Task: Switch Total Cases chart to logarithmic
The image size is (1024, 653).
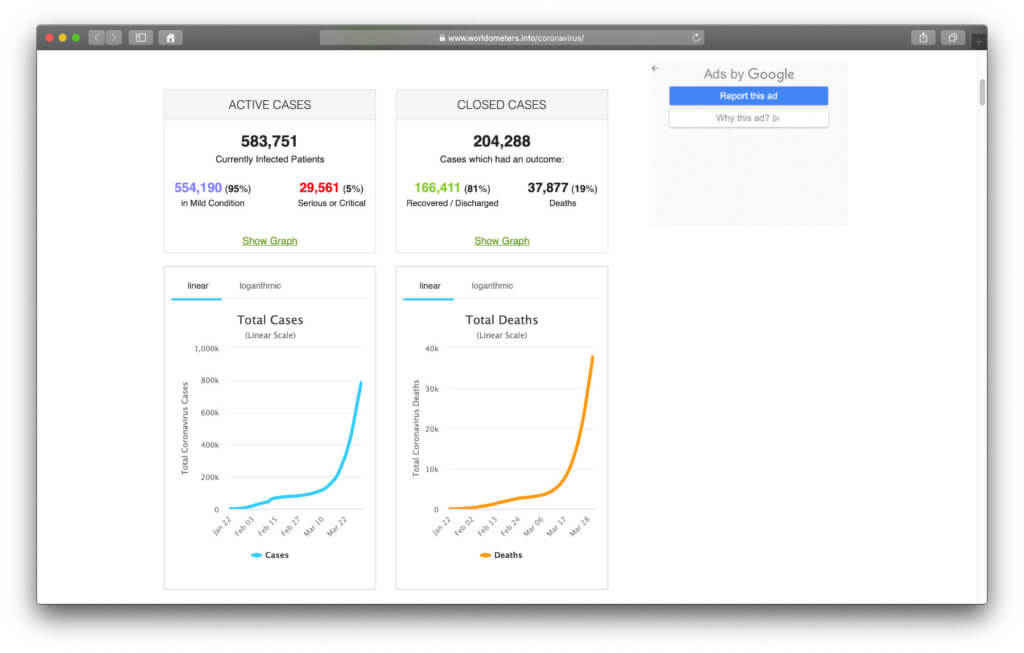Action: 260,286
